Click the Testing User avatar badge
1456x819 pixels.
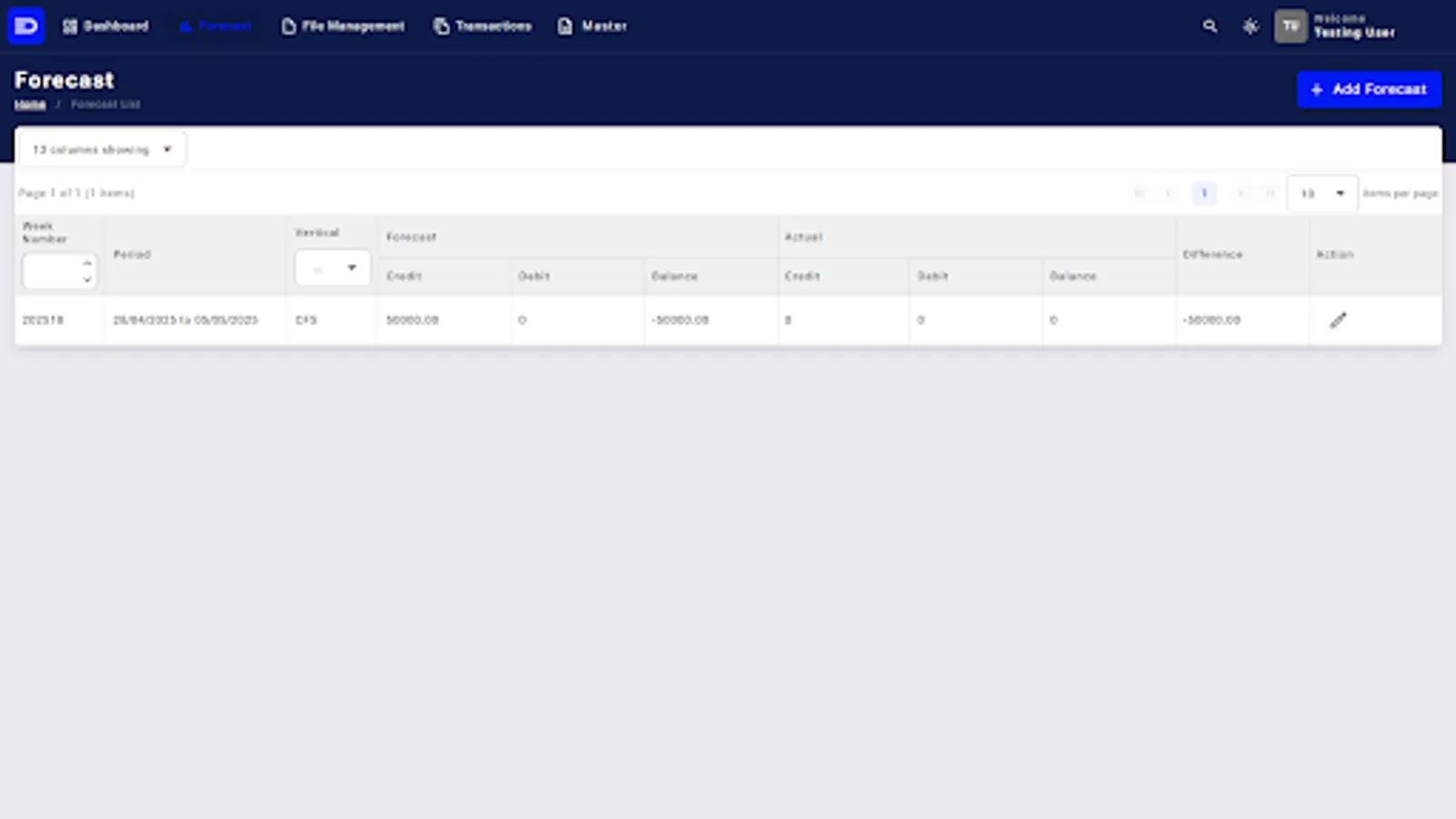point(1289,26)
